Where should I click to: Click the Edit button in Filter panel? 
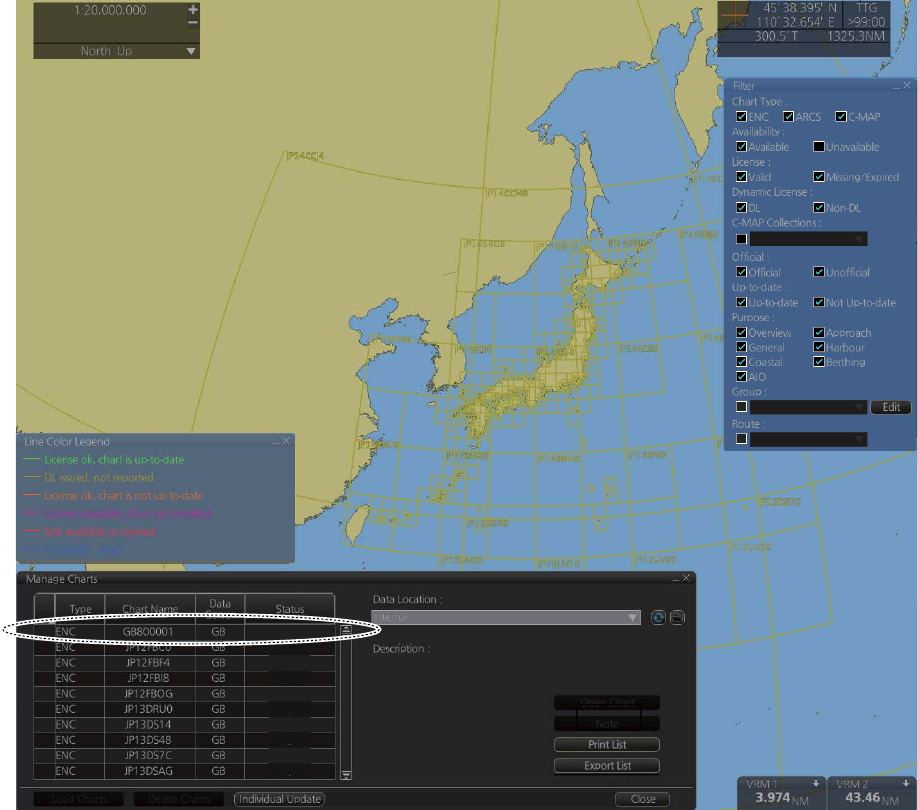pos(890,407)
